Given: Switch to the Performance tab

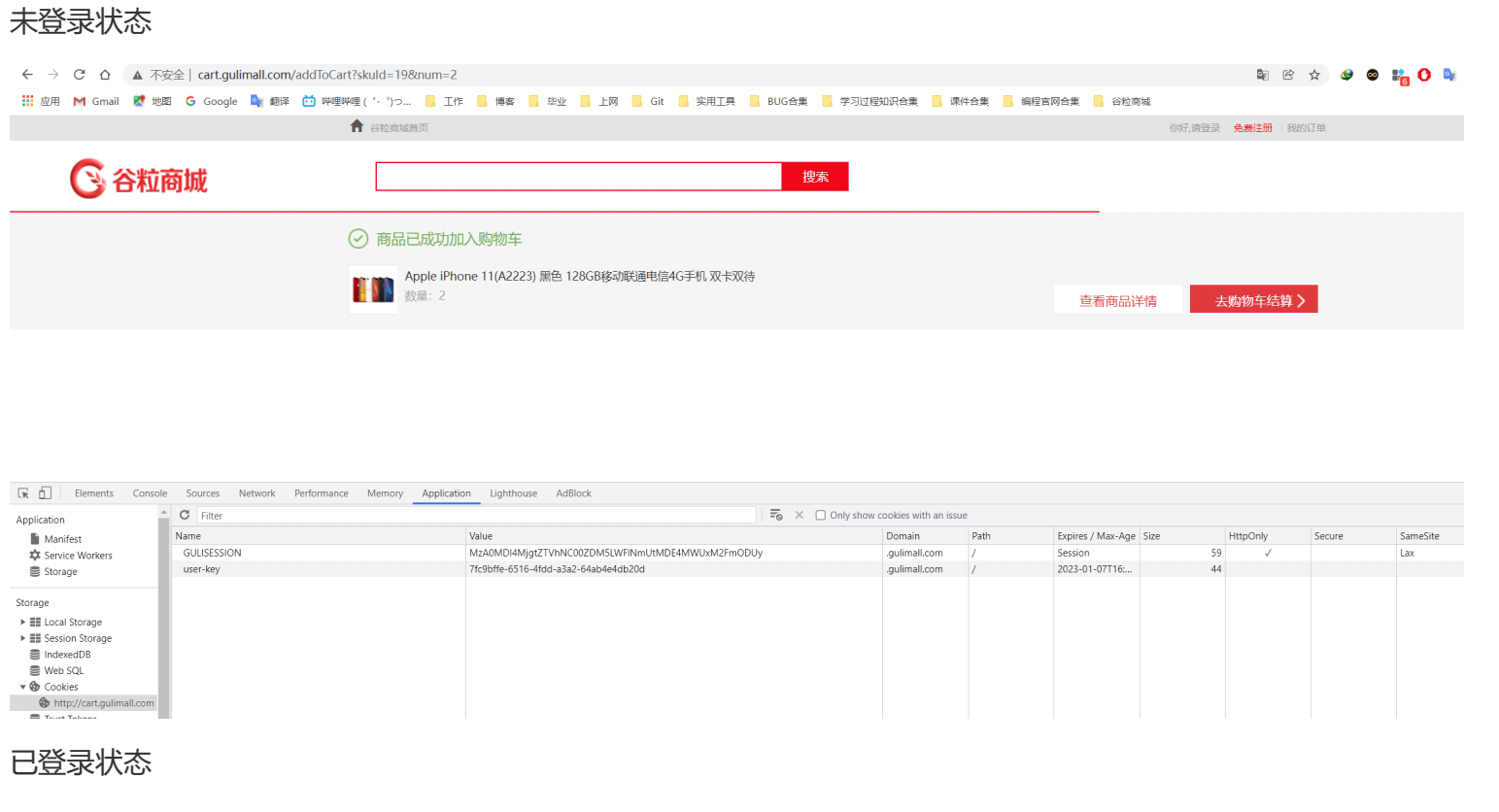Looking at the screenshot, I should [x=322, y=493].
